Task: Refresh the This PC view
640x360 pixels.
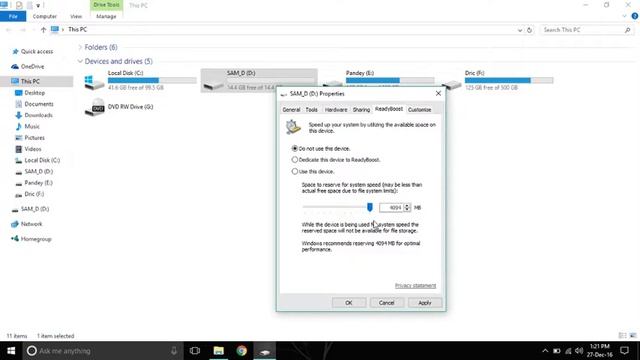Action: tap(529, 30)
